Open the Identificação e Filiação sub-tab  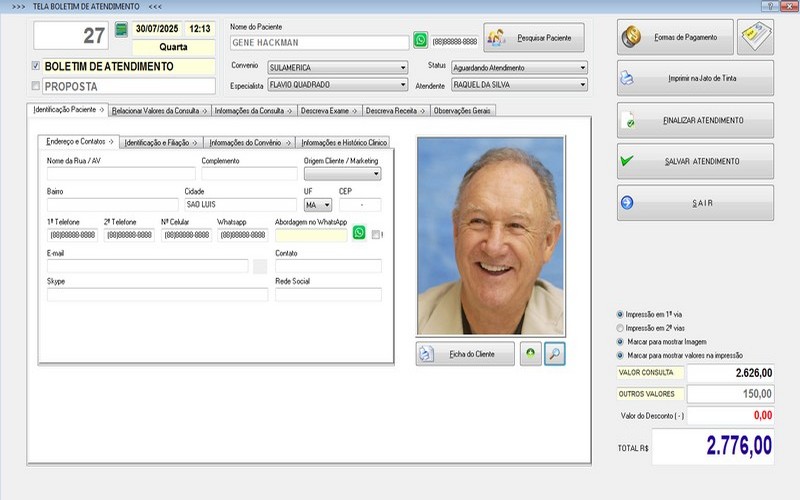point(162,143)
